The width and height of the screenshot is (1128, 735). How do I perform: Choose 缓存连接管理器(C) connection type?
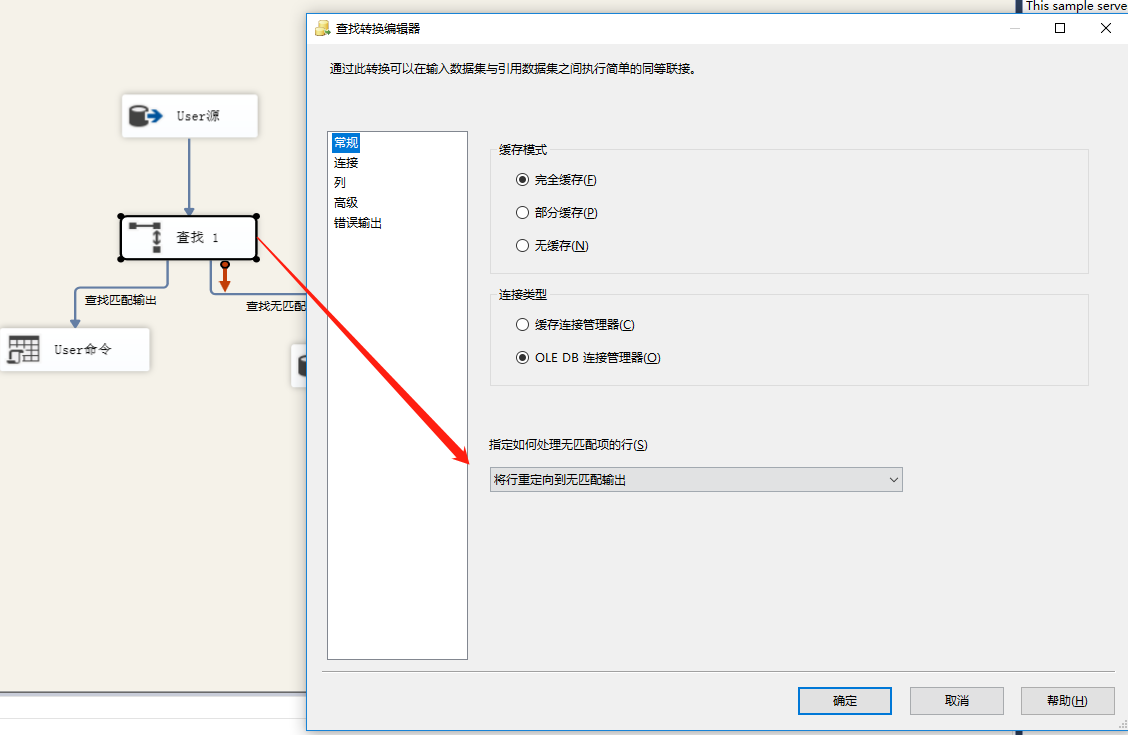click(x=575, y=325)
